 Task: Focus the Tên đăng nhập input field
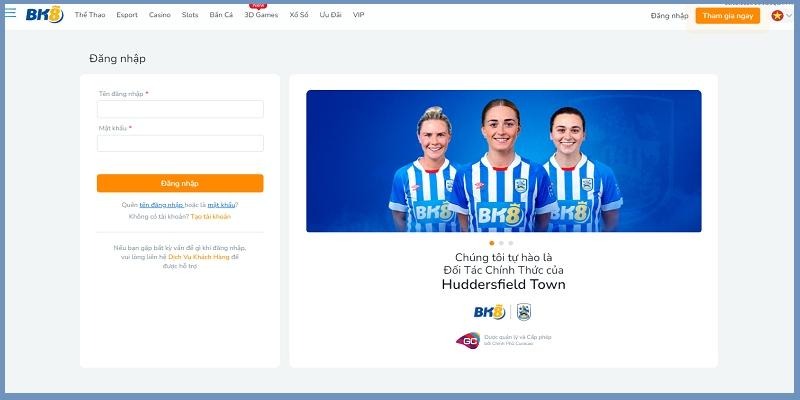coord(180,109)
